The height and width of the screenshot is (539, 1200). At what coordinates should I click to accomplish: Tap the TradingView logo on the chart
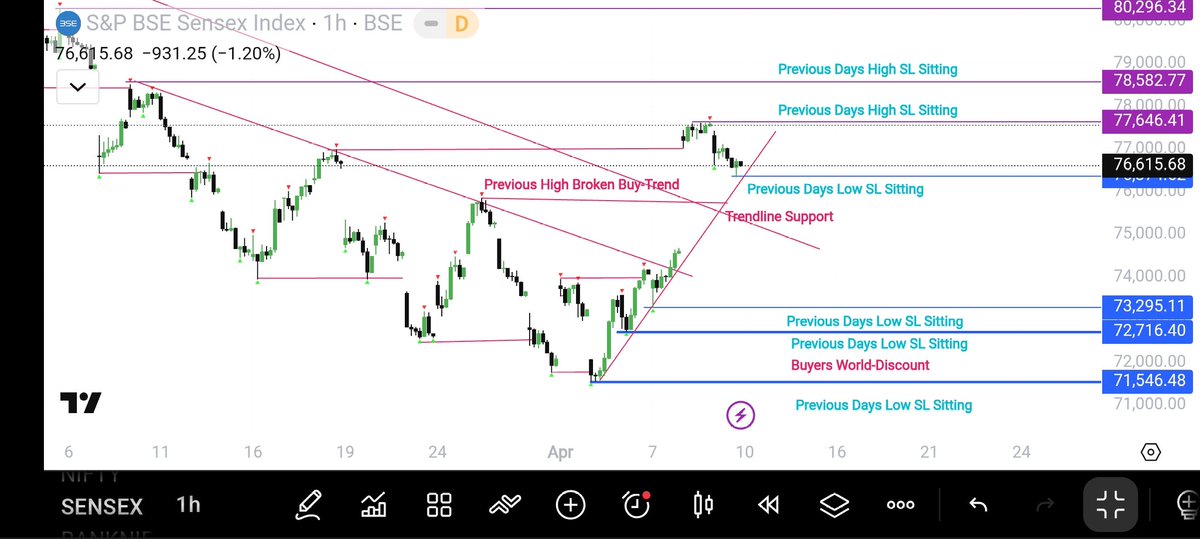80,403
